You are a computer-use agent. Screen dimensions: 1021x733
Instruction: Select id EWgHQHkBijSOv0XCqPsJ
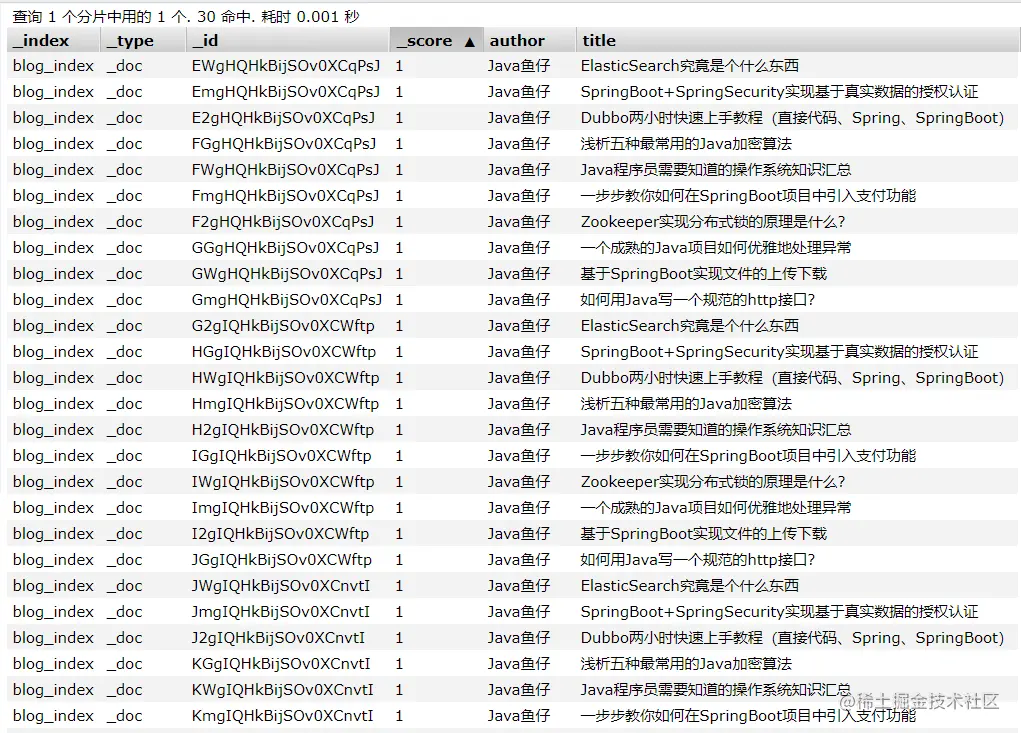point(285,66)
